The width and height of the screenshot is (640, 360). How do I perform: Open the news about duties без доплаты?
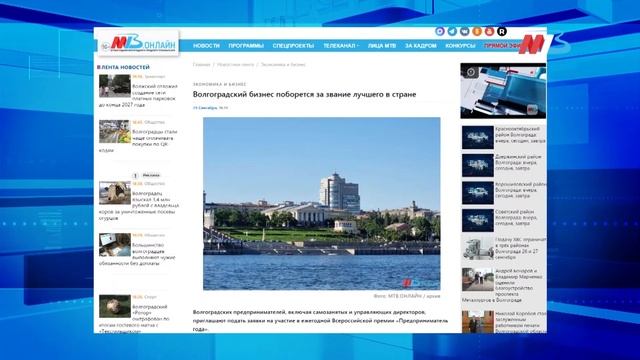[137, 254]
